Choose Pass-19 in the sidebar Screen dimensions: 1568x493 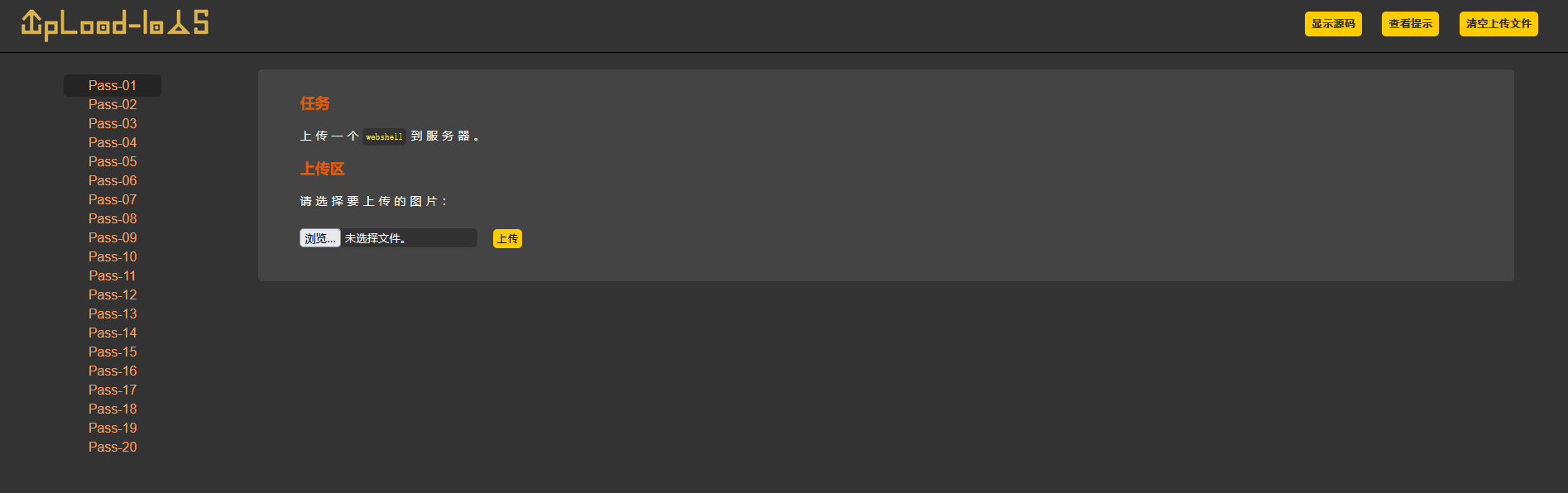pos(113,428)
